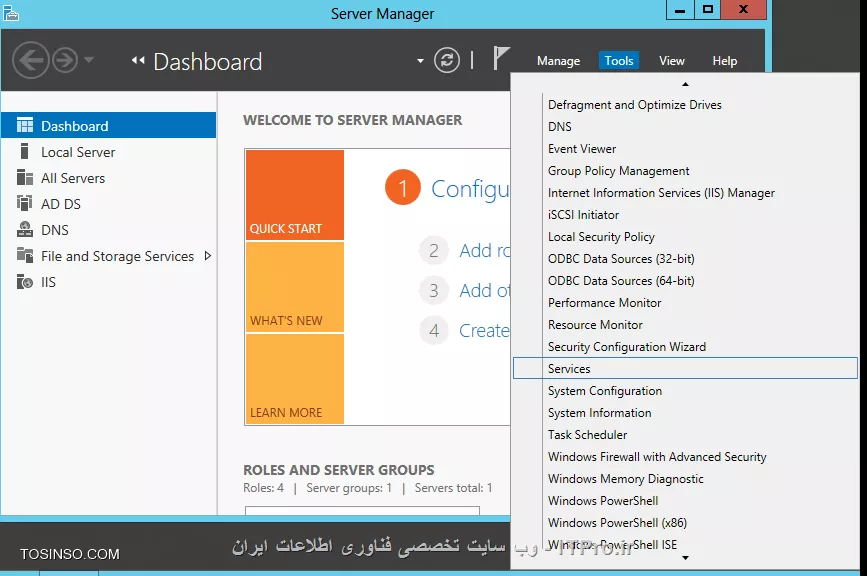Viewport: 867px width, 576px height.
Task: Open the Manage menu
Action: (558, 61)
